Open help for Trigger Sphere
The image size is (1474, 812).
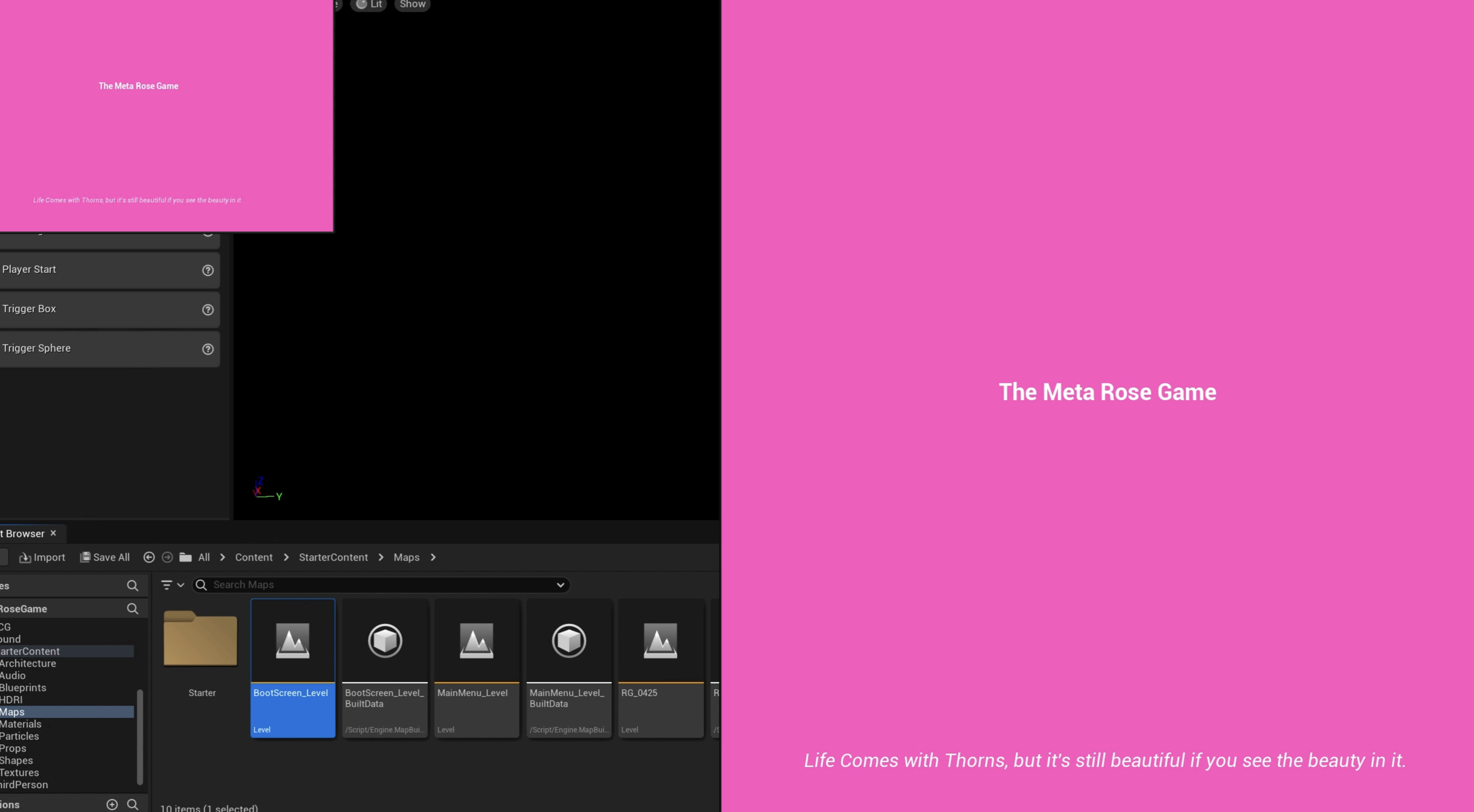[x=208, y=349]
